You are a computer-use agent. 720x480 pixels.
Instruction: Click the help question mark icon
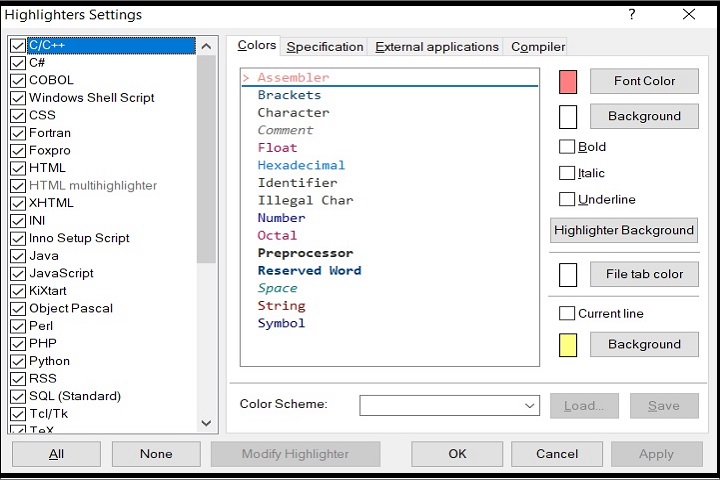point(632,15)
